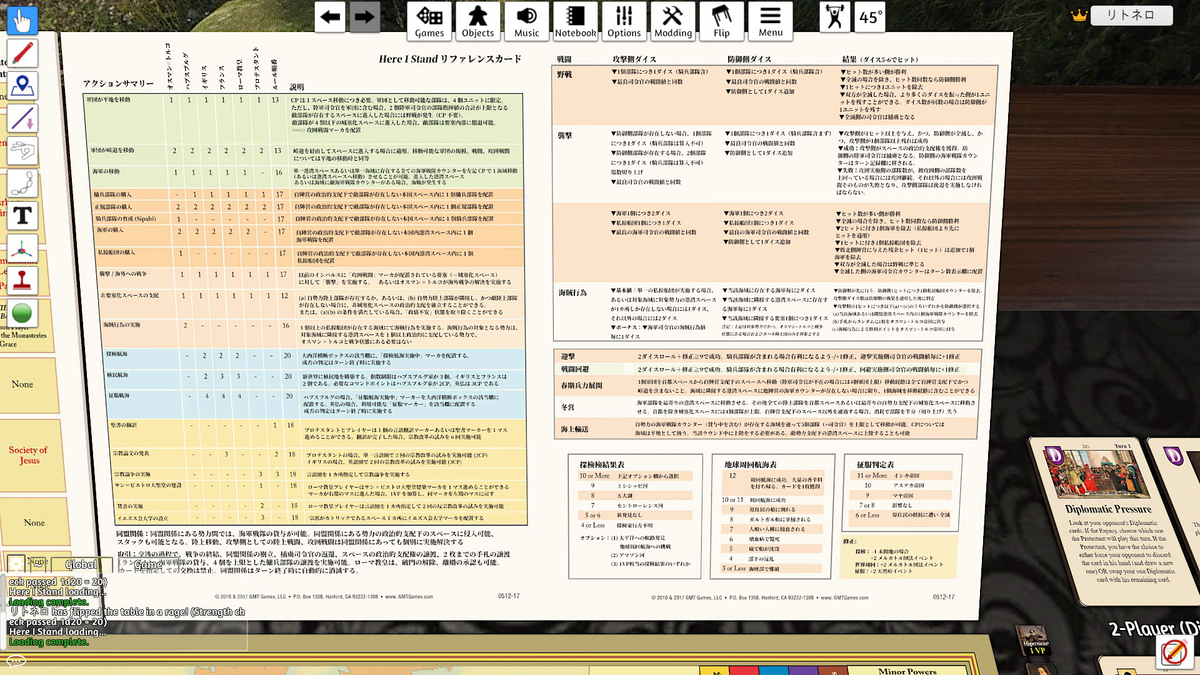1200x675 pixels.
Task: Open the Games menu
Action: (430, 21)
